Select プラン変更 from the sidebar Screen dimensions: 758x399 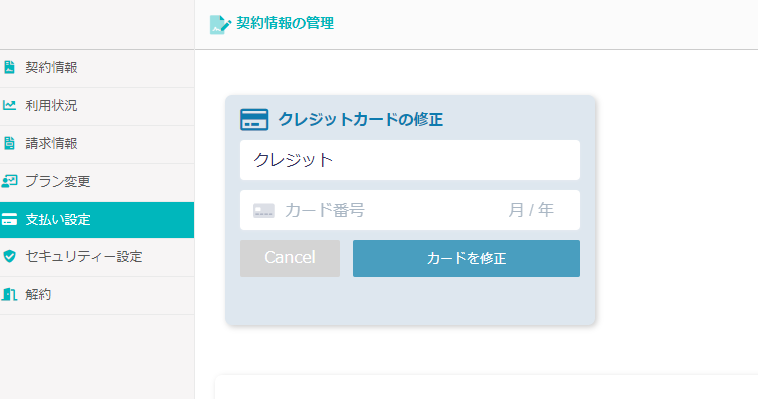coord(97,182)
